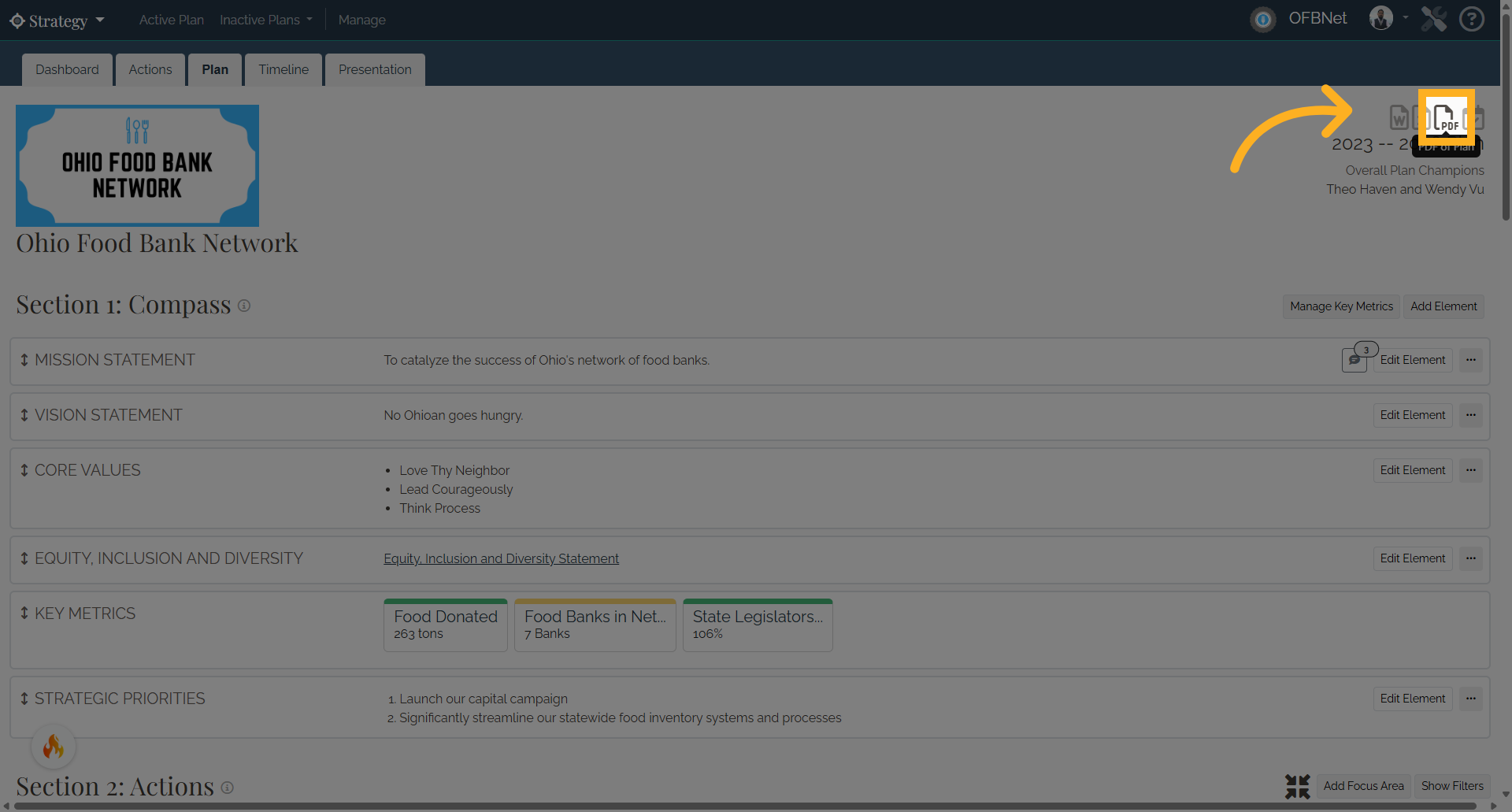Click the horizontal scrollbar at bottom
This screenshot has height=812, width=1512.
745,806
